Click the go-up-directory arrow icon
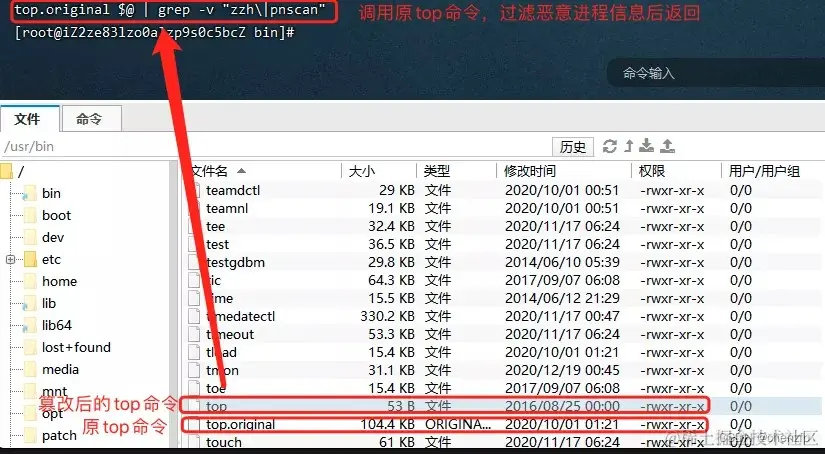This screenshot has width=825, height=454. point(629,146)
